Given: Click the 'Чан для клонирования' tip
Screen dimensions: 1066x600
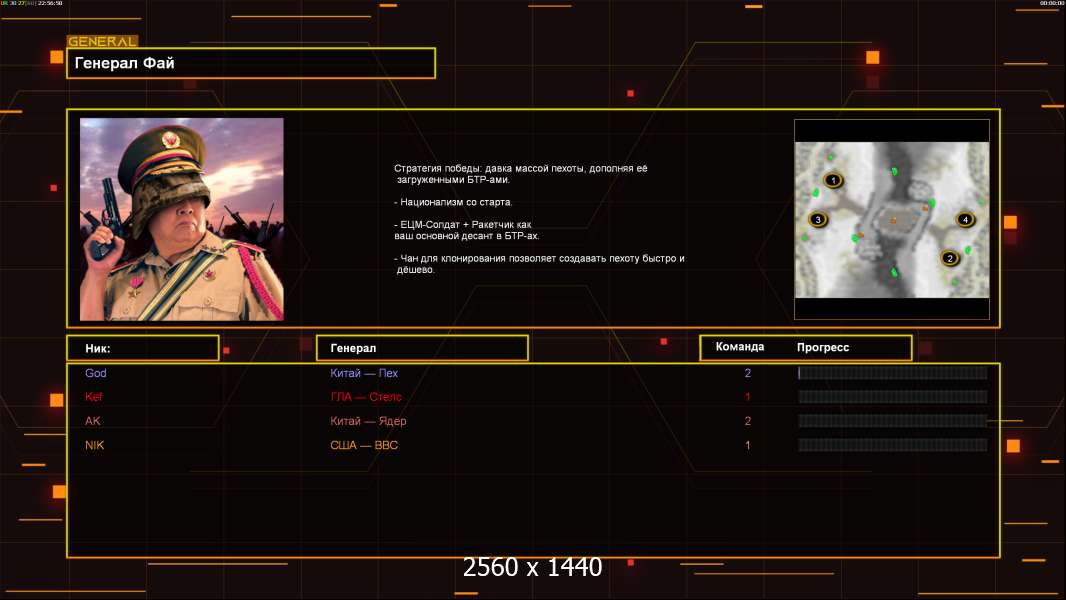Looking at the screenshot, I should click(x=539, y=264).
